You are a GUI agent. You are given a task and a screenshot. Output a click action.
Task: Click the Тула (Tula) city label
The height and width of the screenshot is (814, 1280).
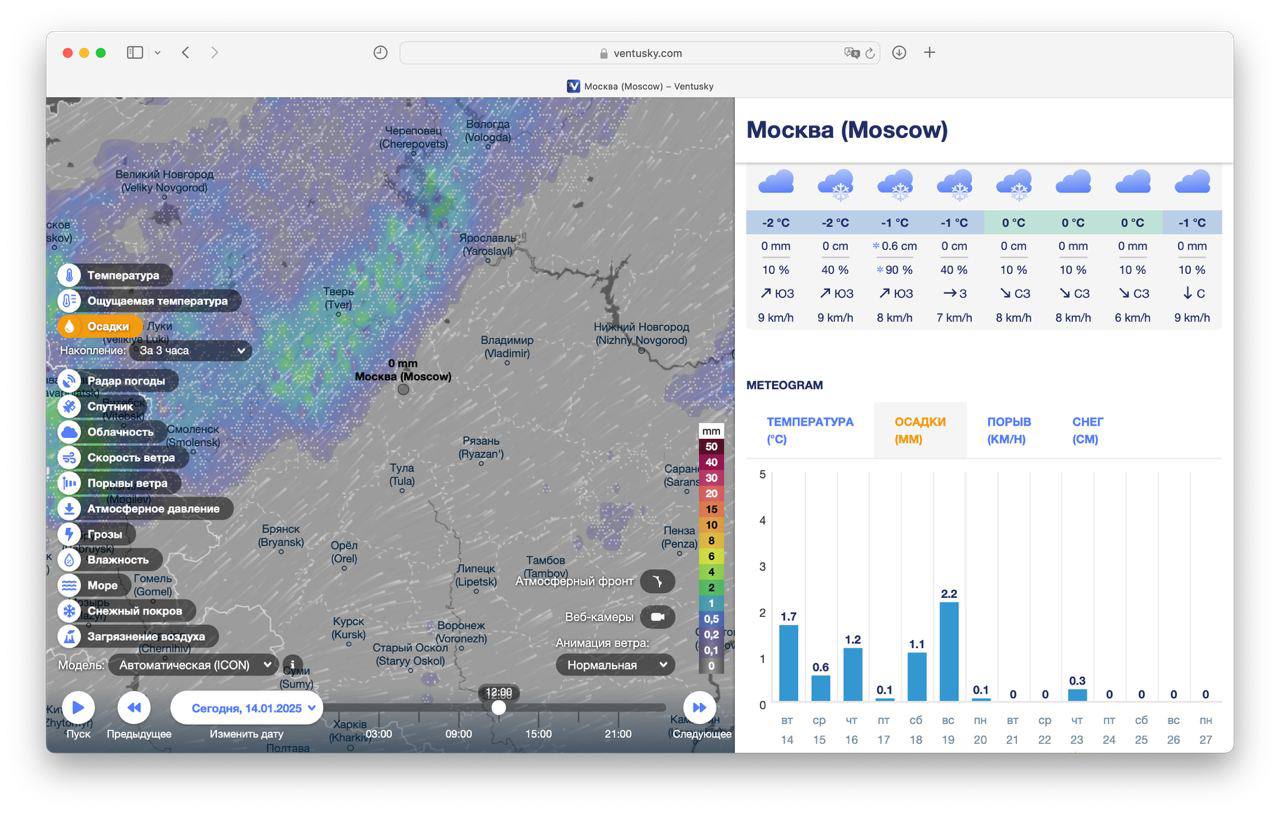(x=402, y=475)
